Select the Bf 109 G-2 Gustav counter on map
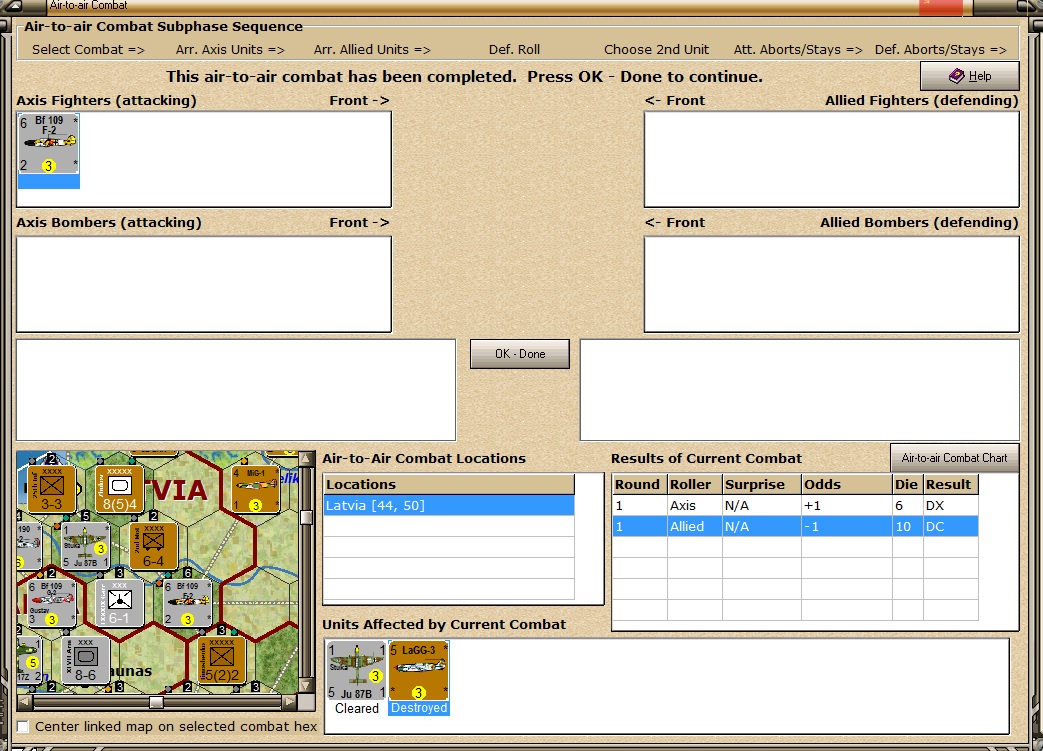This screenshot has height=751, width=1043. 52,603
